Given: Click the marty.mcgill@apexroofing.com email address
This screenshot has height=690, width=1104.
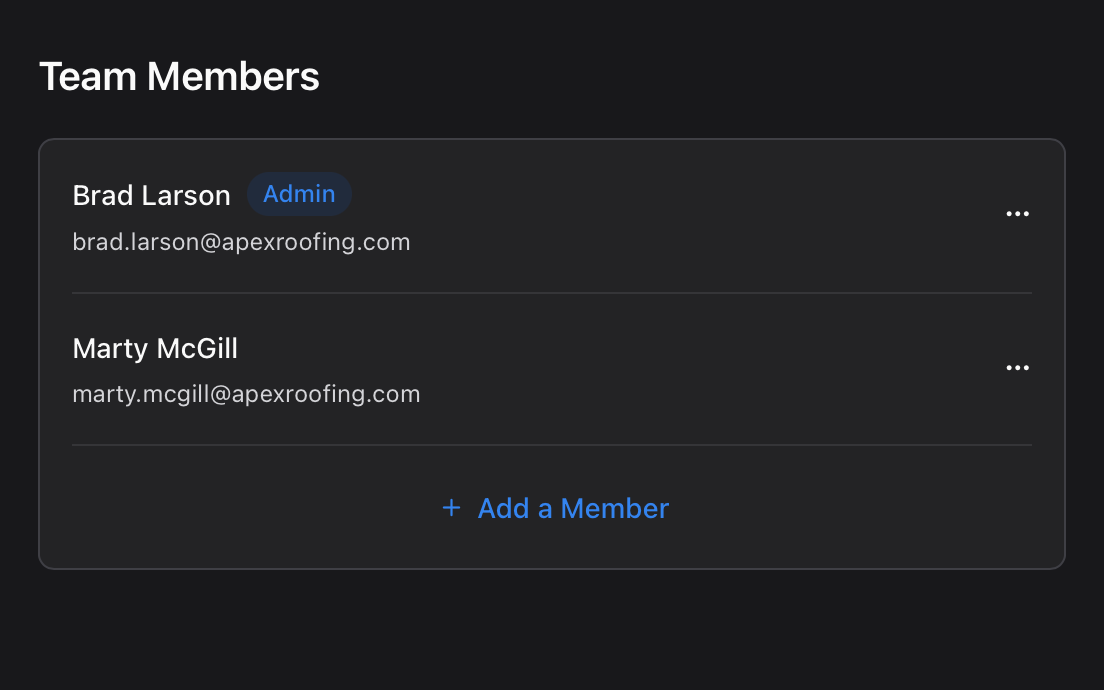Looking at the screenshot, I should click(x=246, y=394).
